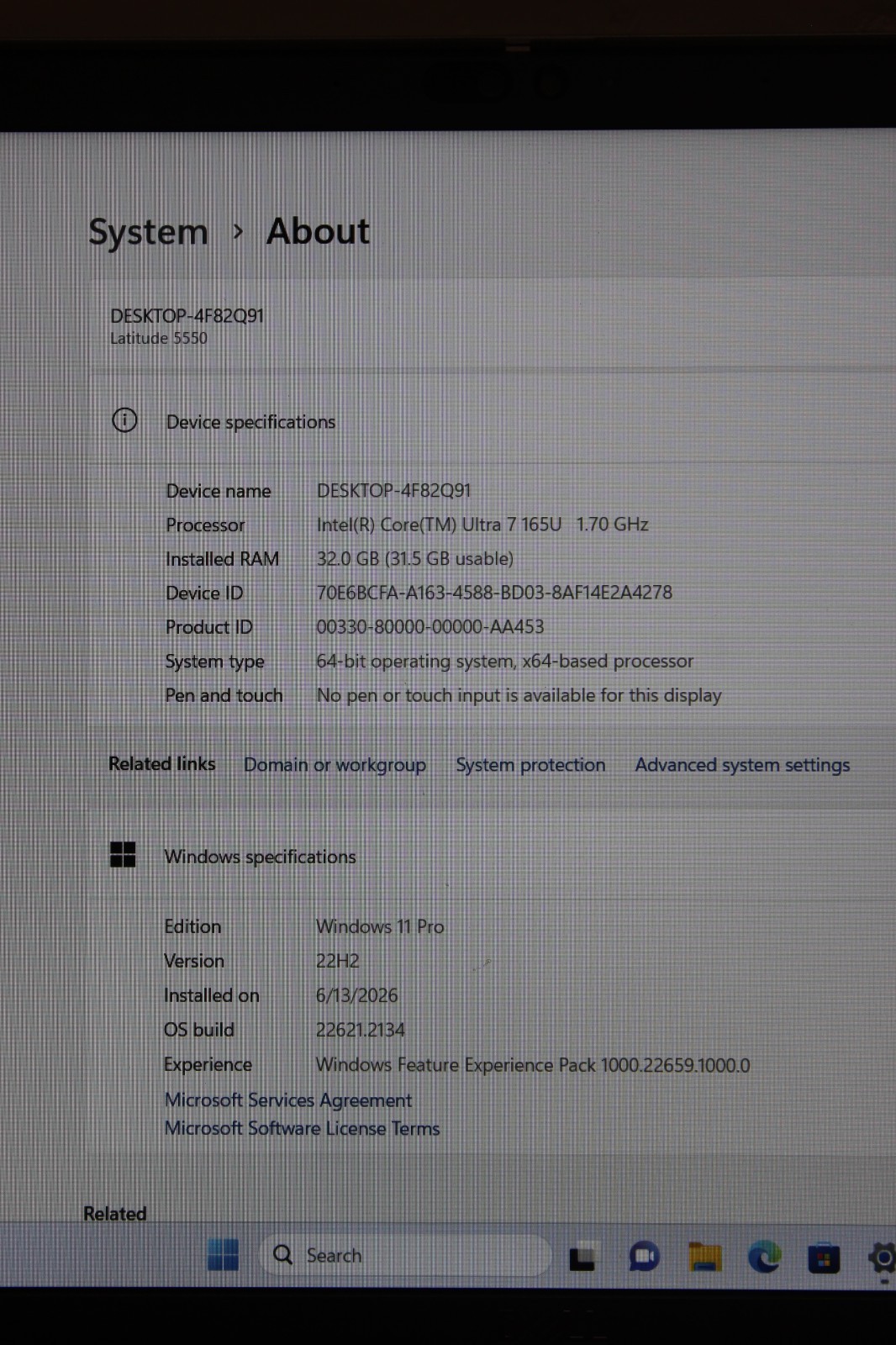This screenshot has height=1345, width=896.
Task: Open File Explorer from the taskbar
Action: [x=704, y=1257]
